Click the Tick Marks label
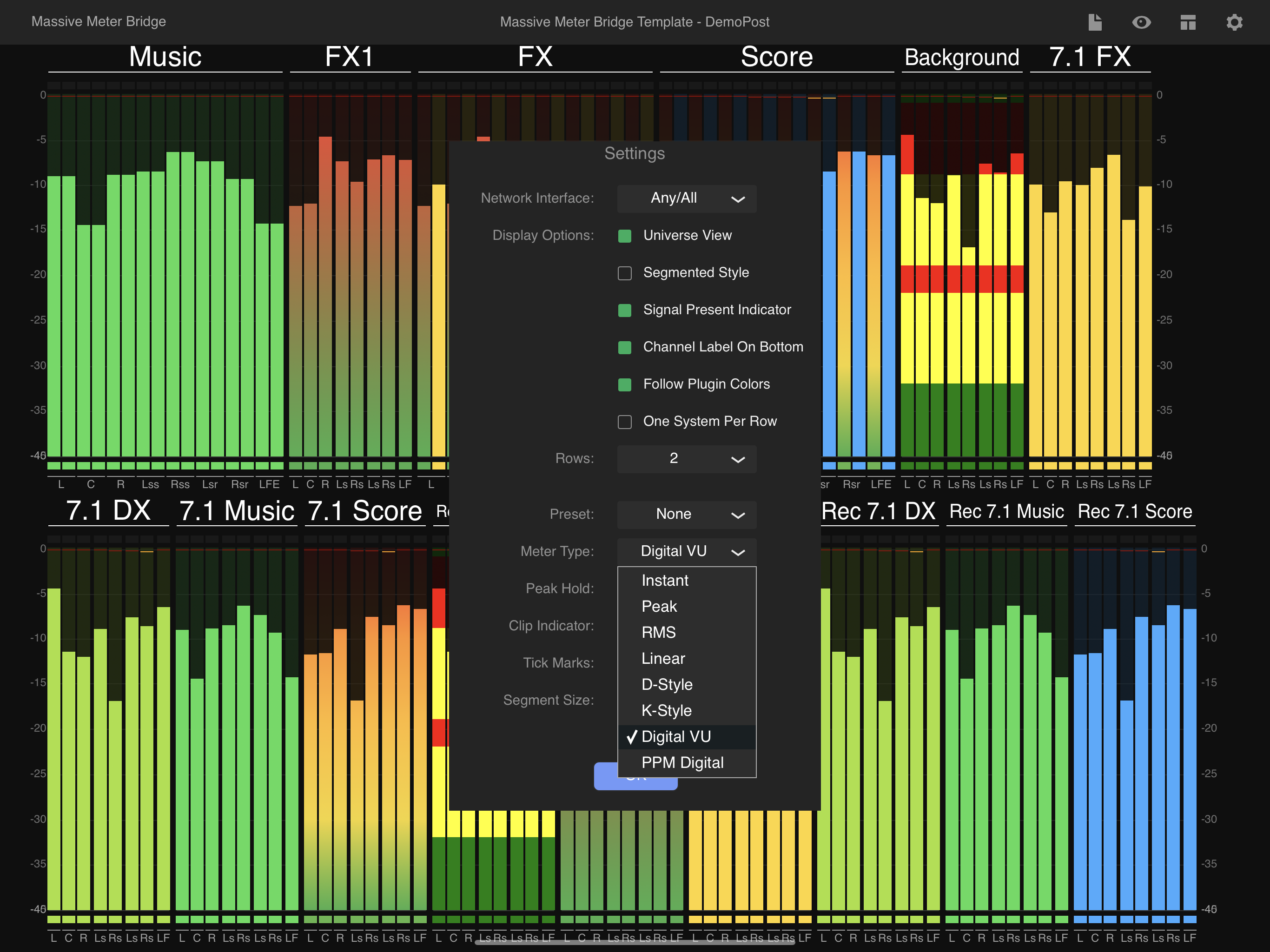This screenshot has width=1270, height=952. tap(558, 663)
